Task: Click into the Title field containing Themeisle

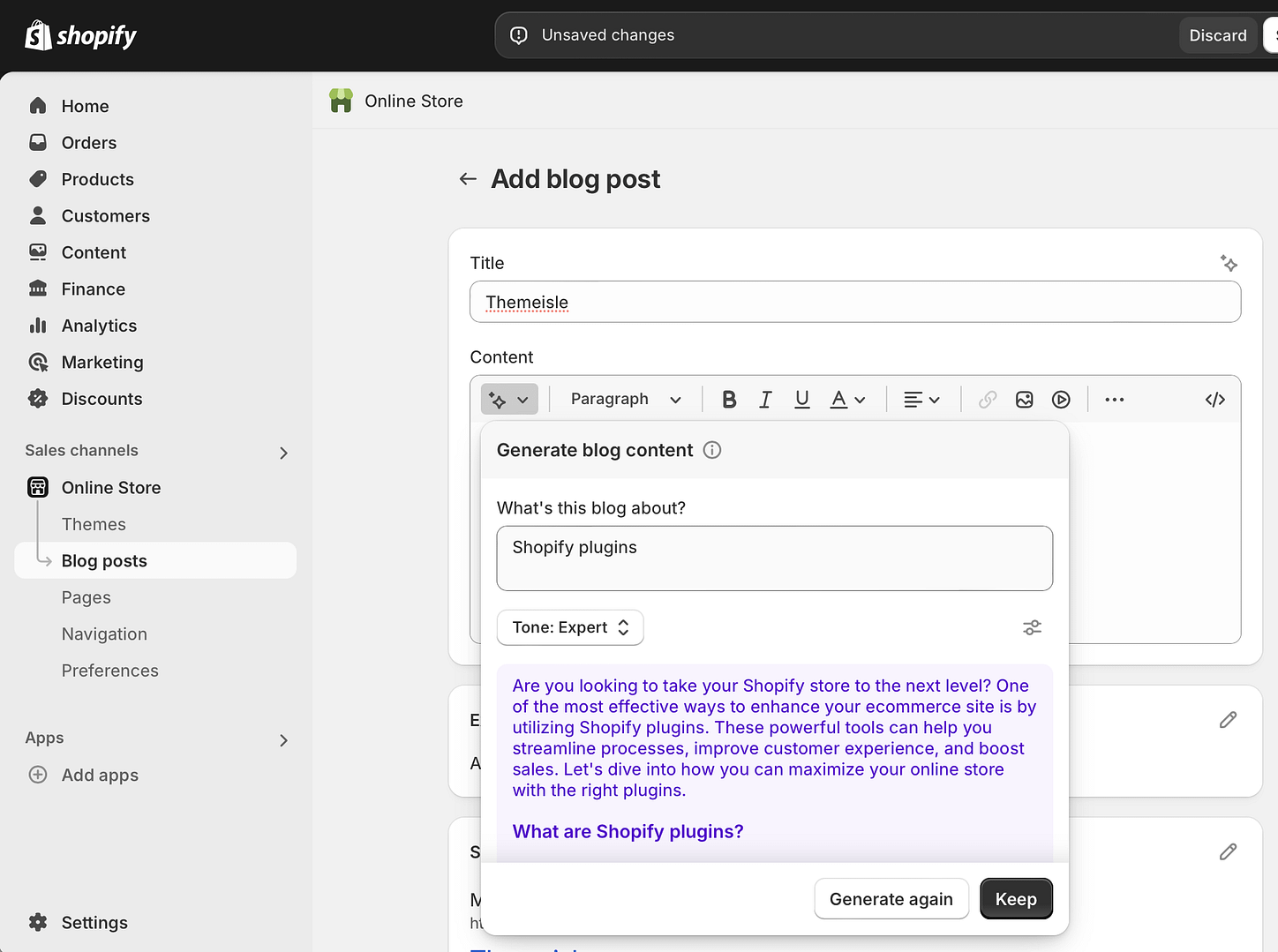Action: pyautogui.click(x=855, y=302)
